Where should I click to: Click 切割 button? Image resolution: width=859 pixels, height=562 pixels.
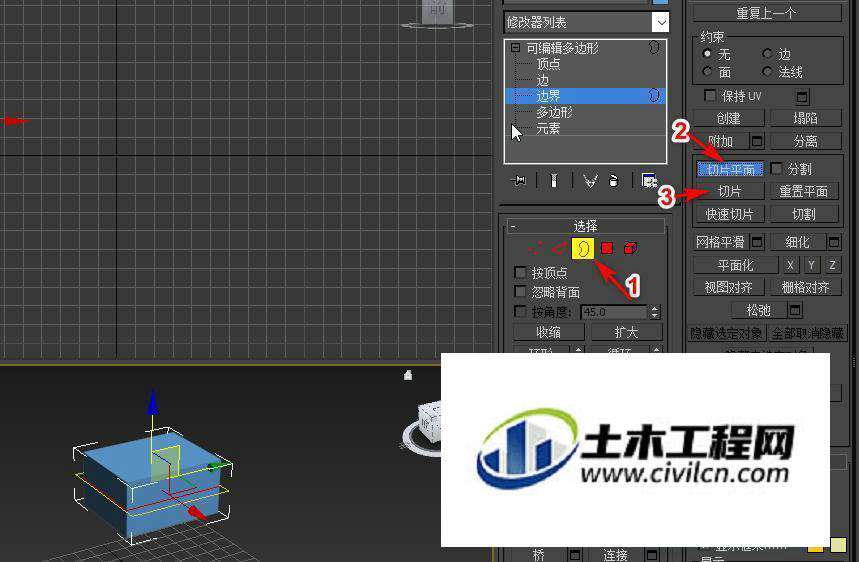point(804,214)
